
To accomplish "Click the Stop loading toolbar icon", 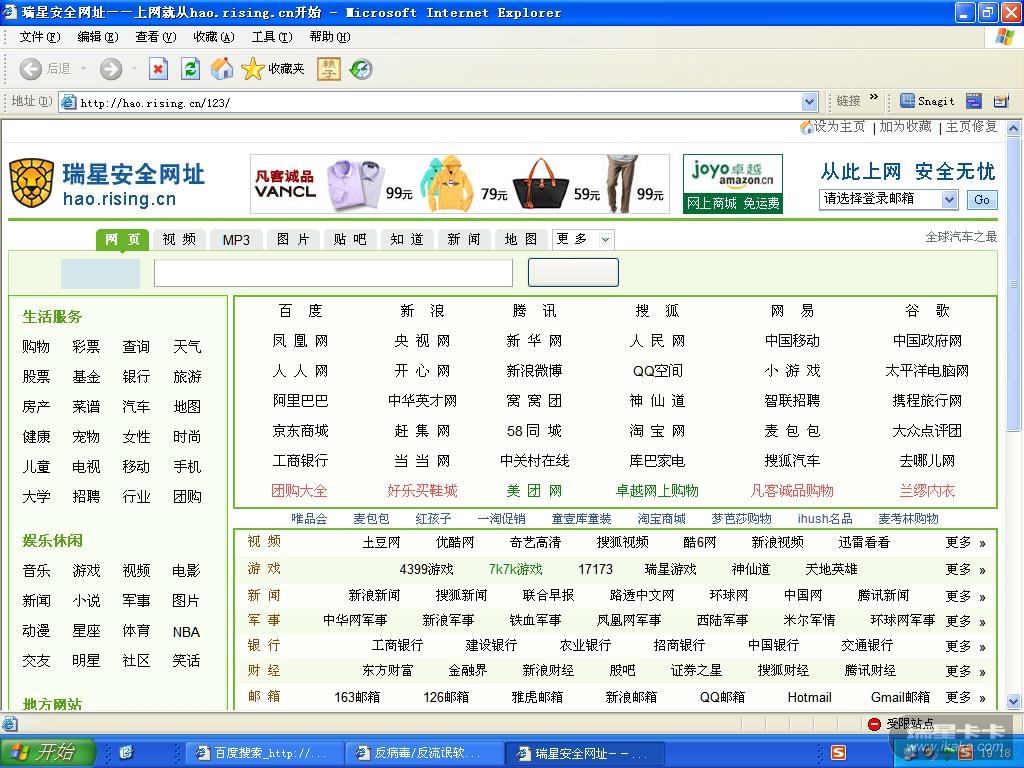I will (158, 69).
